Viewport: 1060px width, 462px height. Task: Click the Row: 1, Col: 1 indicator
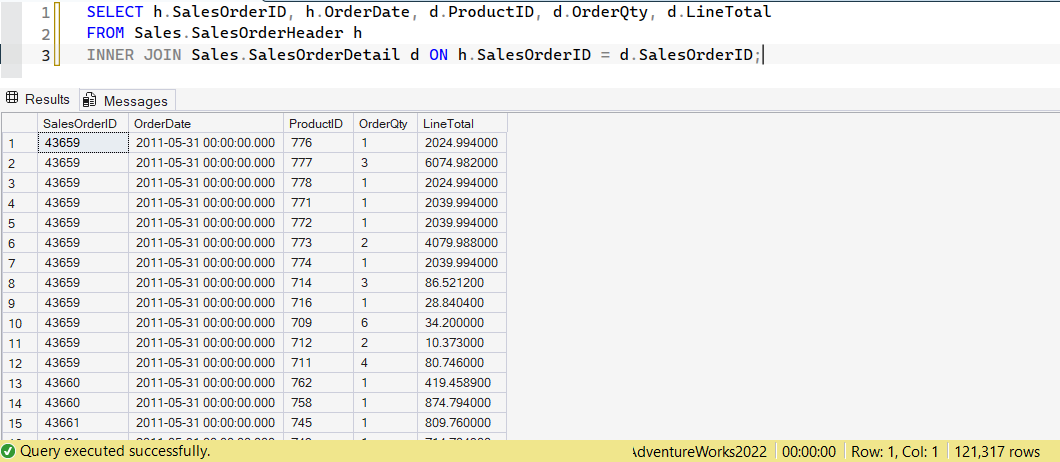pyautogui.click(x=894, y=451)
